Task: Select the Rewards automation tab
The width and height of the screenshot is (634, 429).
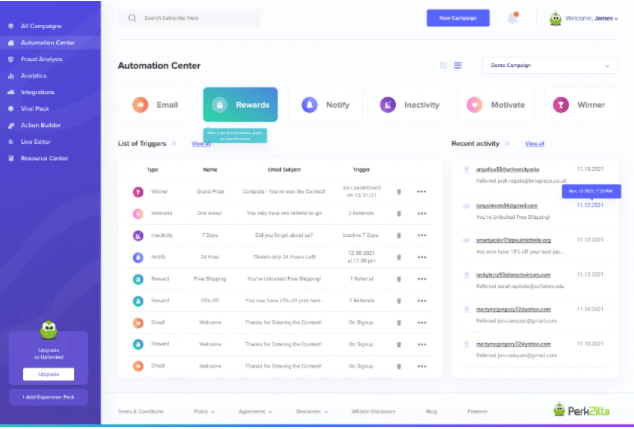Action: tap(240, 105)
